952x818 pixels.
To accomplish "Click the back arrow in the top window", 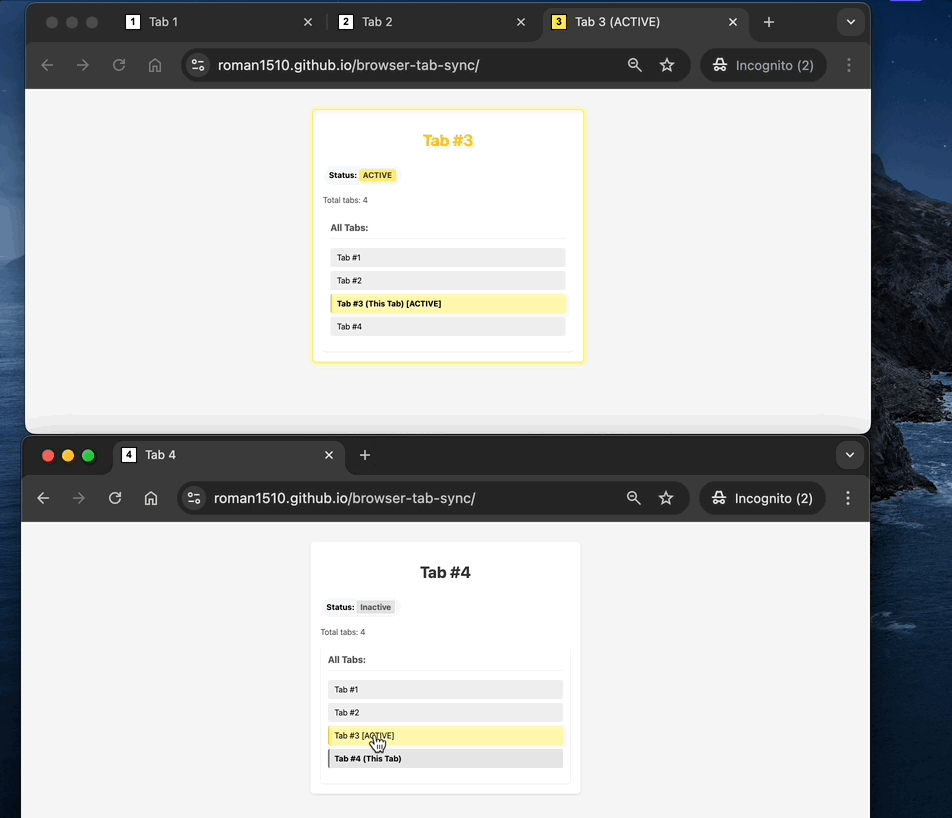I will click(47, 65).
